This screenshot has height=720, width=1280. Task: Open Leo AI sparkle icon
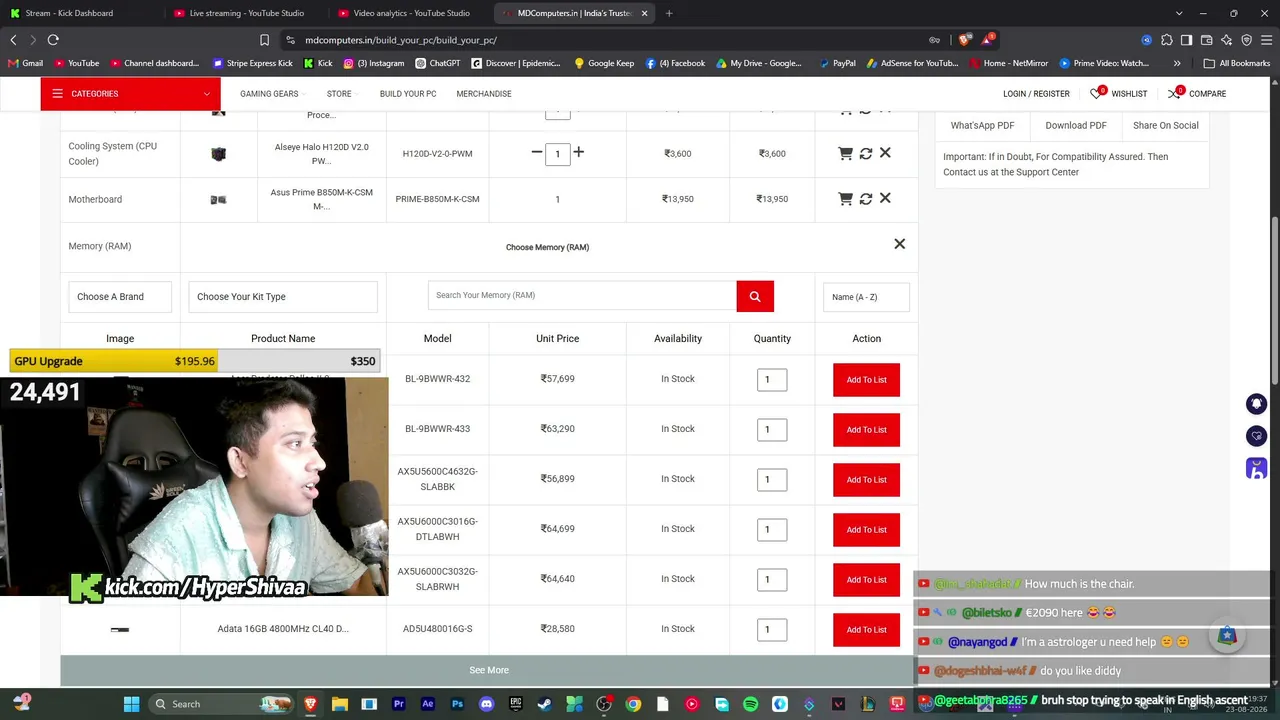coord(1226,40)
